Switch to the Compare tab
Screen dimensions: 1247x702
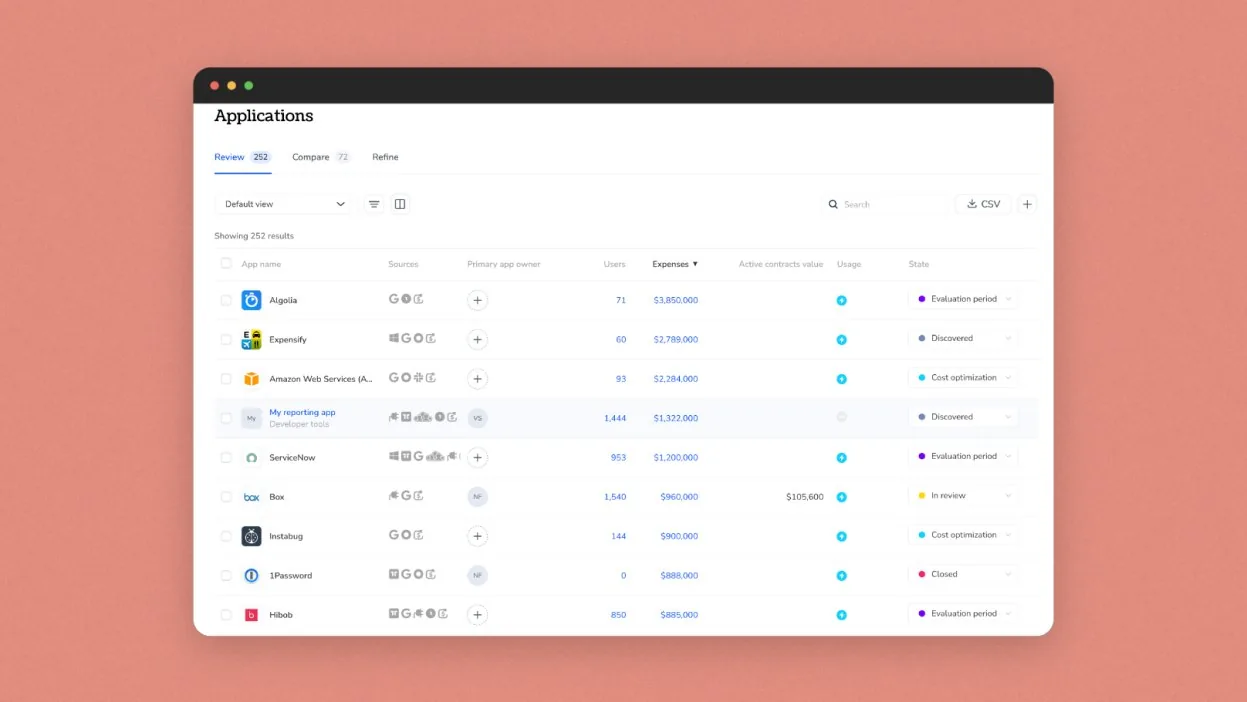pyautogui.click(x=321, y=157)
